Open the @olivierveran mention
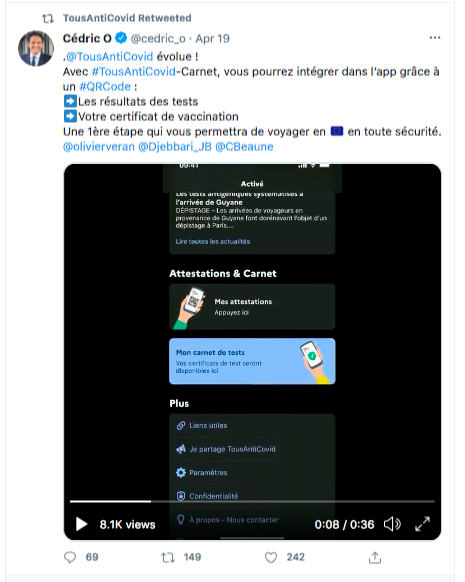This screenshot has width=465, height=582. (99, 147)
